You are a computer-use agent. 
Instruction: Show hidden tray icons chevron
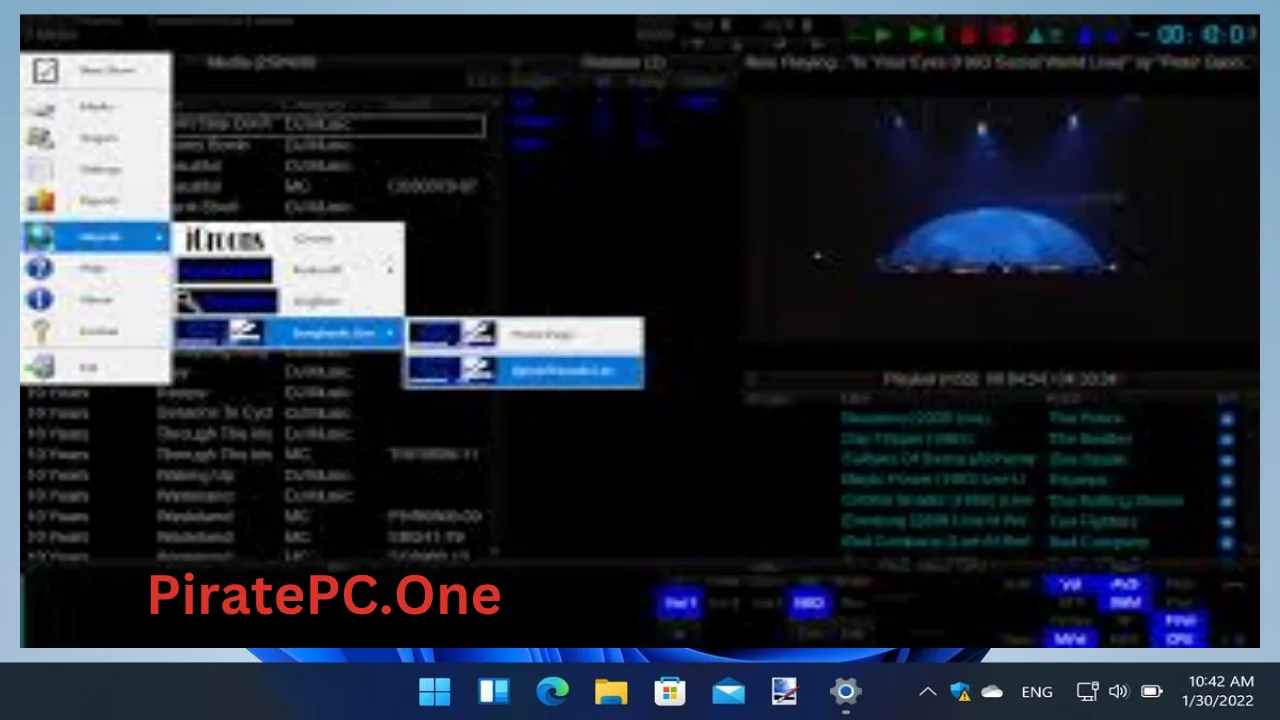coord(928,692)
